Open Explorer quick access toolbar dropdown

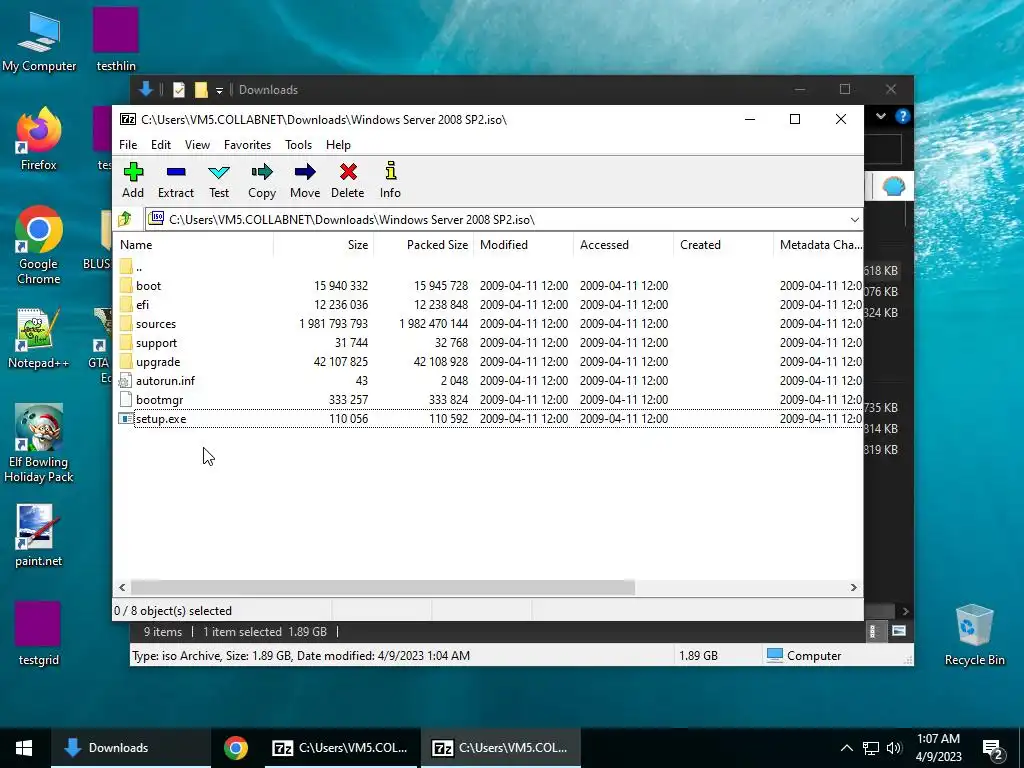pyautogui.click(x=219, y=90)
